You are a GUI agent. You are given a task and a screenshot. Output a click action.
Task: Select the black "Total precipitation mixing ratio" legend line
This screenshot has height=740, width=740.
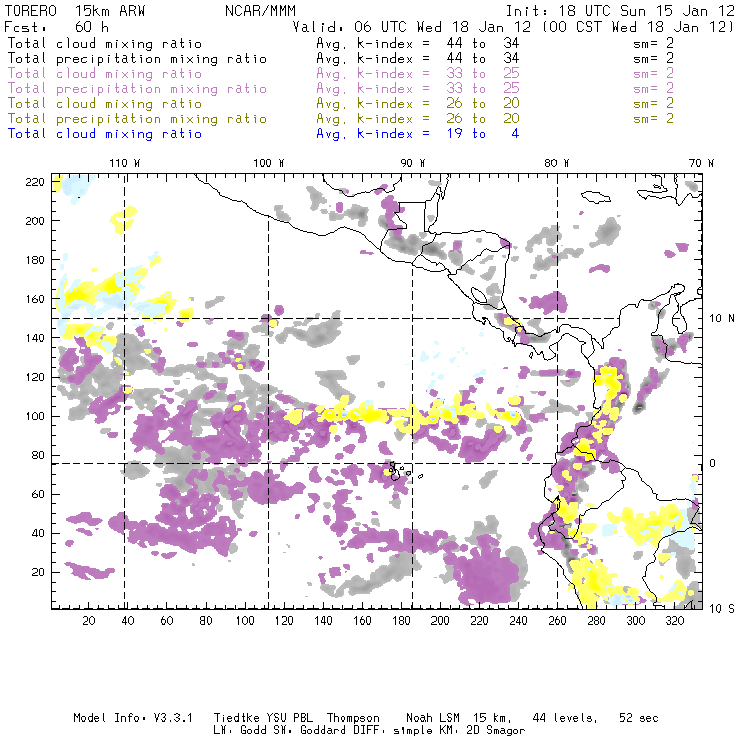pos(137,59)
